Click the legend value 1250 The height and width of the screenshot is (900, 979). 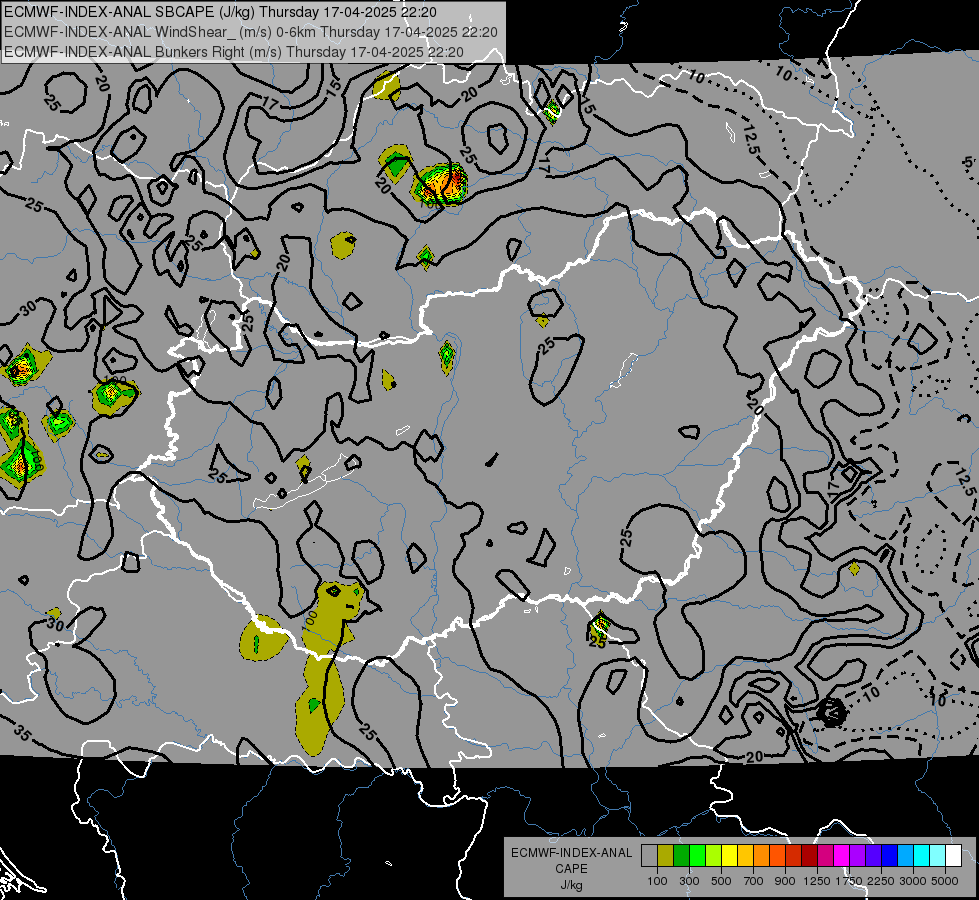point(817,881)
